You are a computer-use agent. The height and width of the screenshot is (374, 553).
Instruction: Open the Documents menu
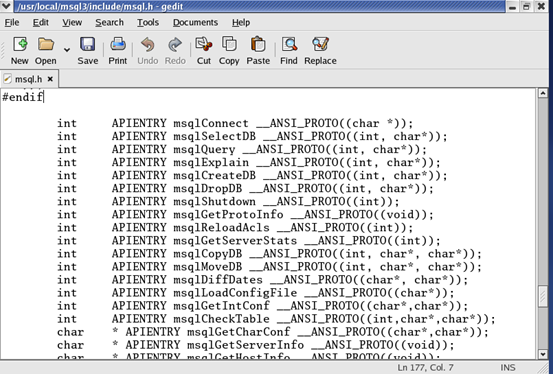[195, 23]
